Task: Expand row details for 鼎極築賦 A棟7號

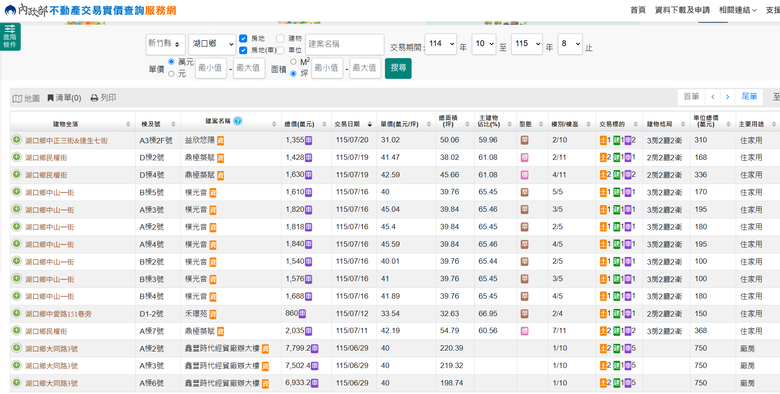Action: click(16, 331)
